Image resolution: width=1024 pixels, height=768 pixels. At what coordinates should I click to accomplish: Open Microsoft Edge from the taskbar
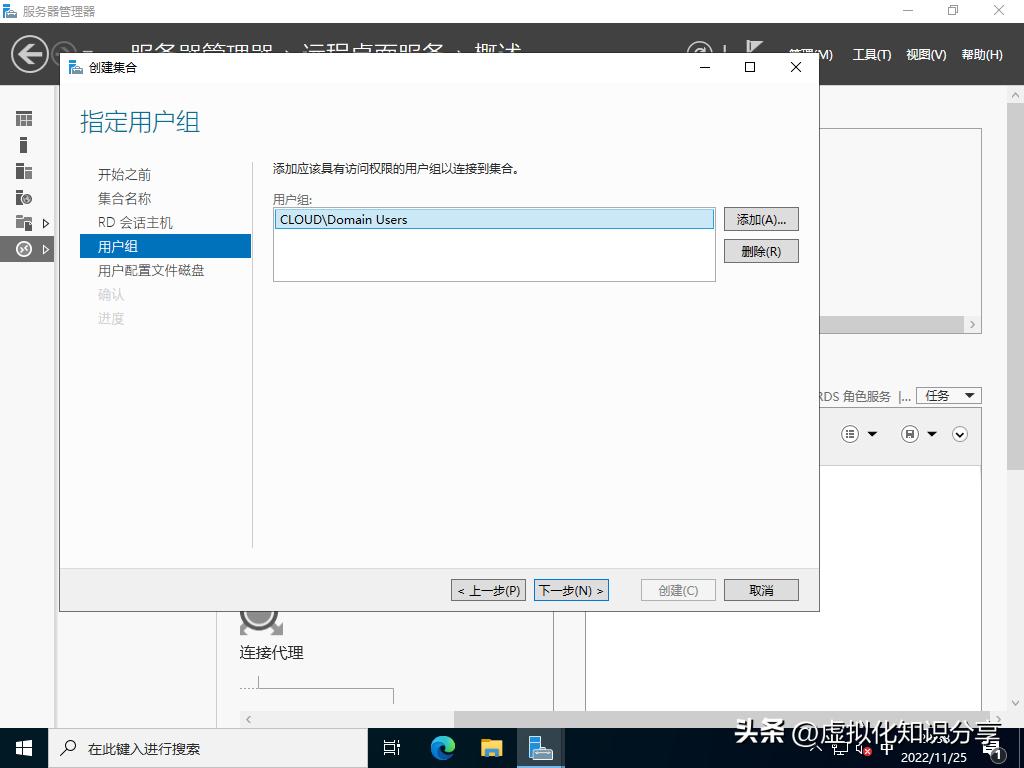(x=441, y=747)
